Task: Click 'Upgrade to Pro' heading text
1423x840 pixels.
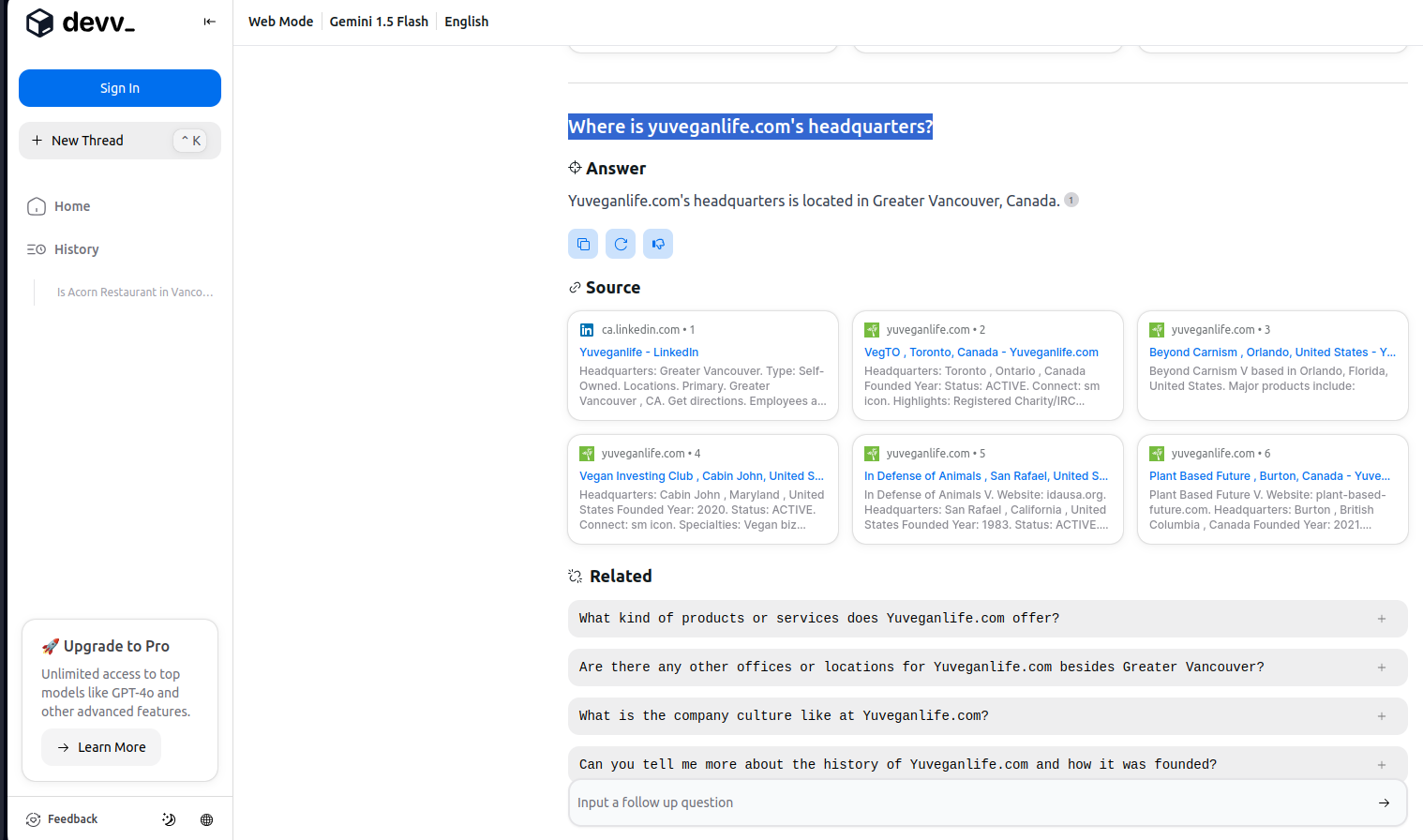Action: [116, 646]
